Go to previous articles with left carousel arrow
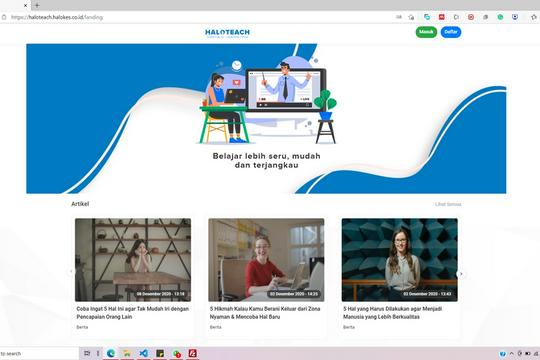This screenshot has width=540, height=360. coord(71,271)
